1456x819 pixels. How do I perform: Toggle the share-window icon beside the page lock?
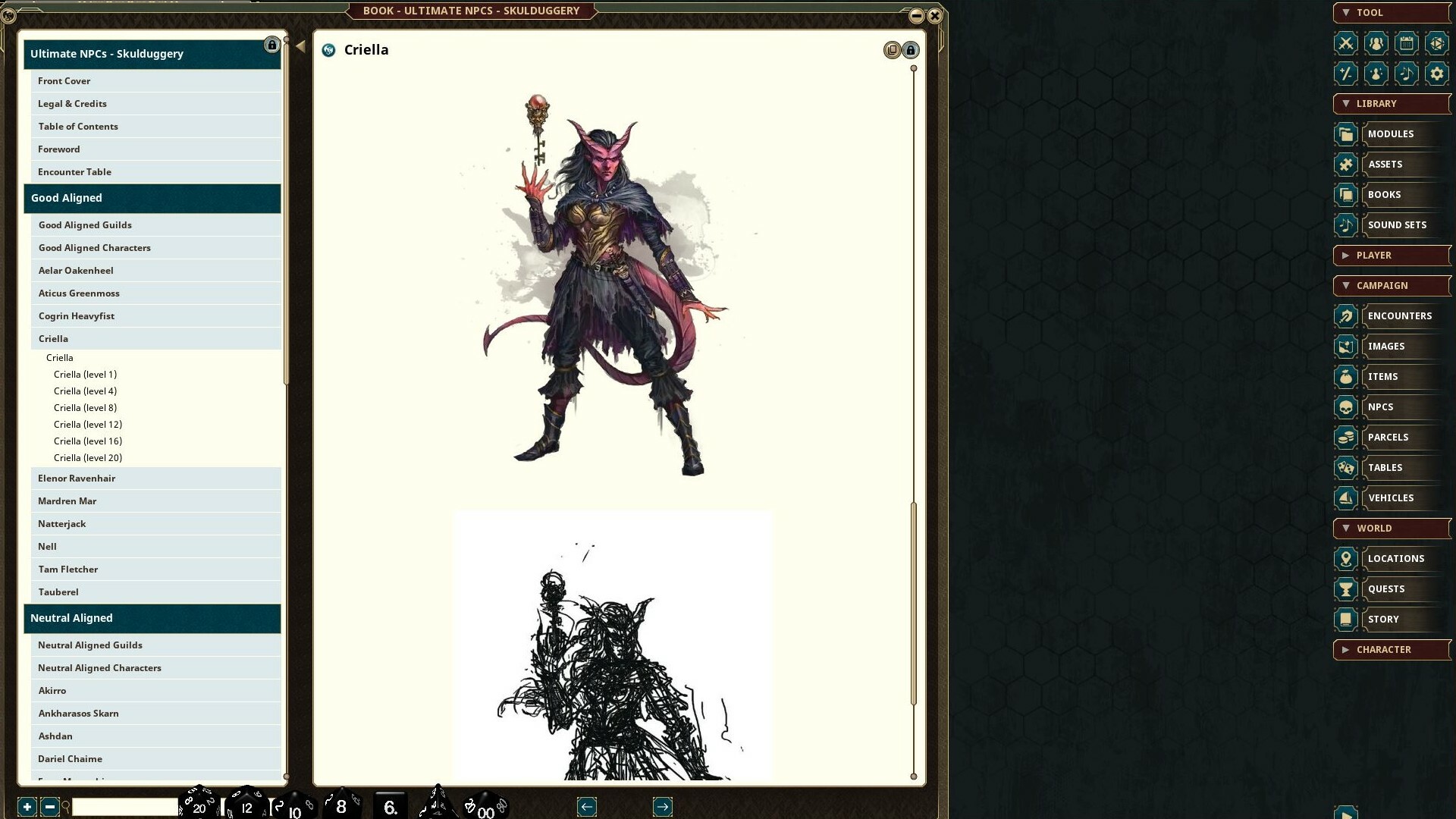pos(891,50)
